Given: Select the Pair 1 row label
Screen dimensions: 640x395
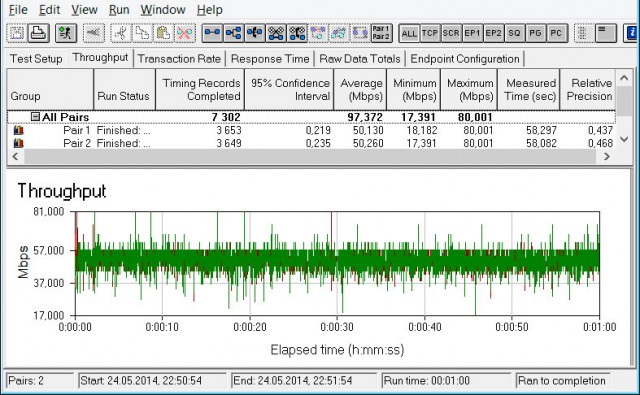Looking at the screenshot, I should coord(77,131).
